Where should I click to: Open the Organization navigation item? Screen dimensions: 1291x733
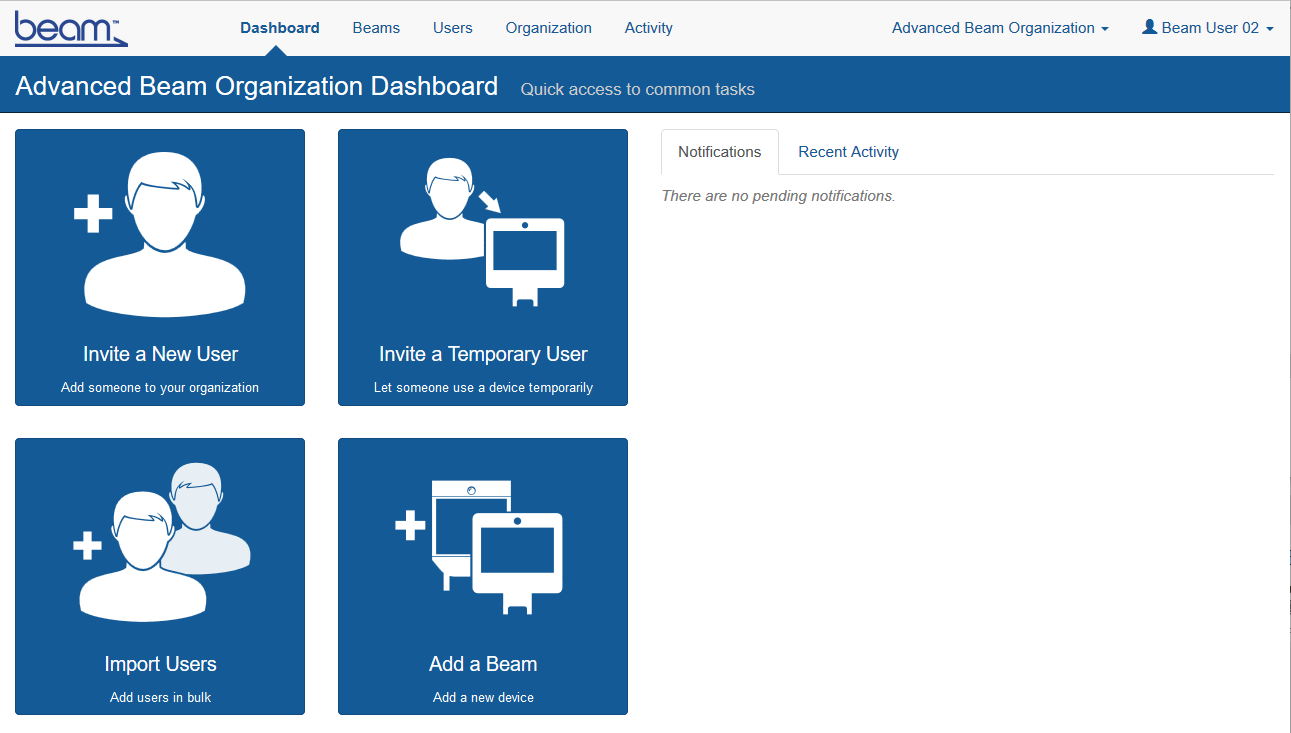[548, 28]
